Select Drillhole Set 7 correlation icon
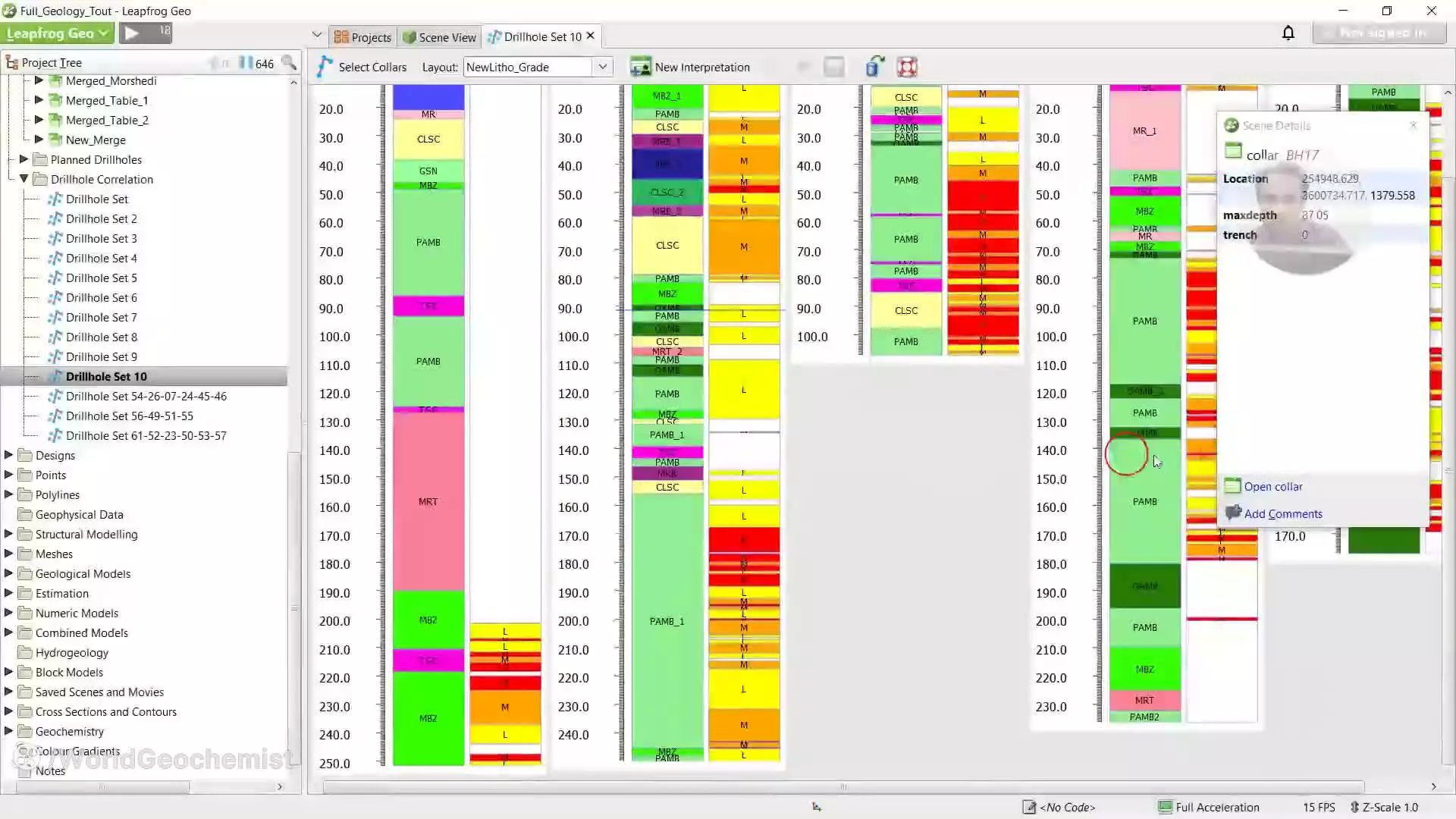The height and width of the screenshot is (819, 1456). (55, 317)
